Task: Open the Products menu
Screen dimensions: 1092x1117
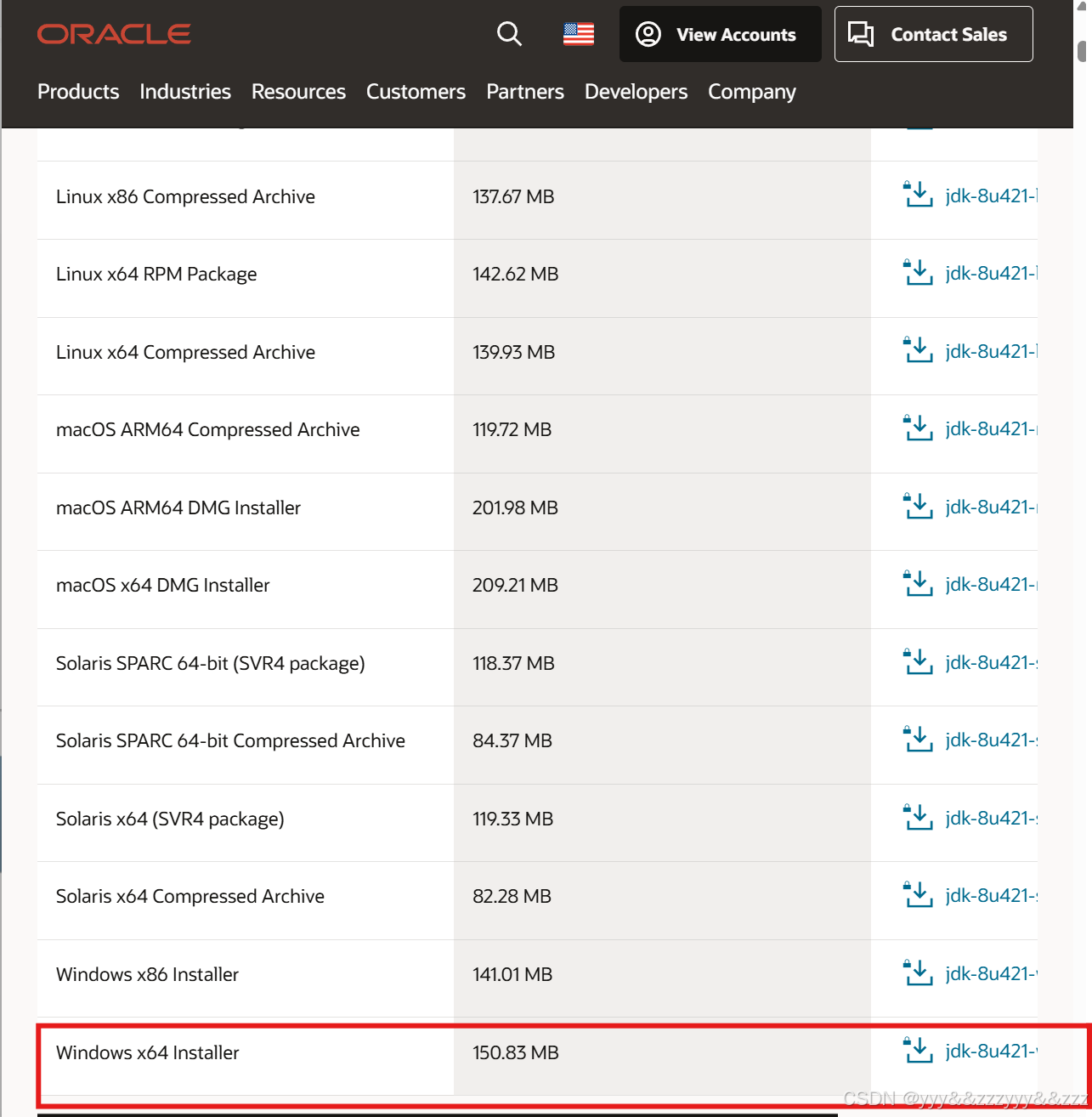Action: 78,92
